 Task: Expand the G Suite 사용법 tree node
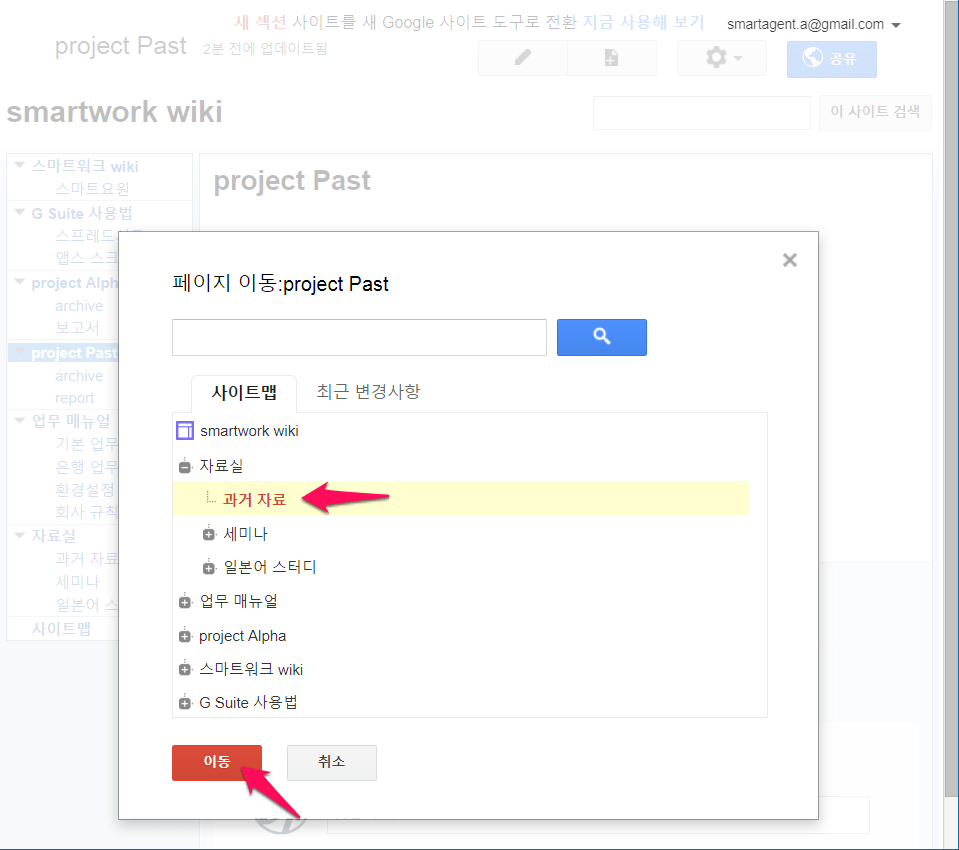click(184, 703)
